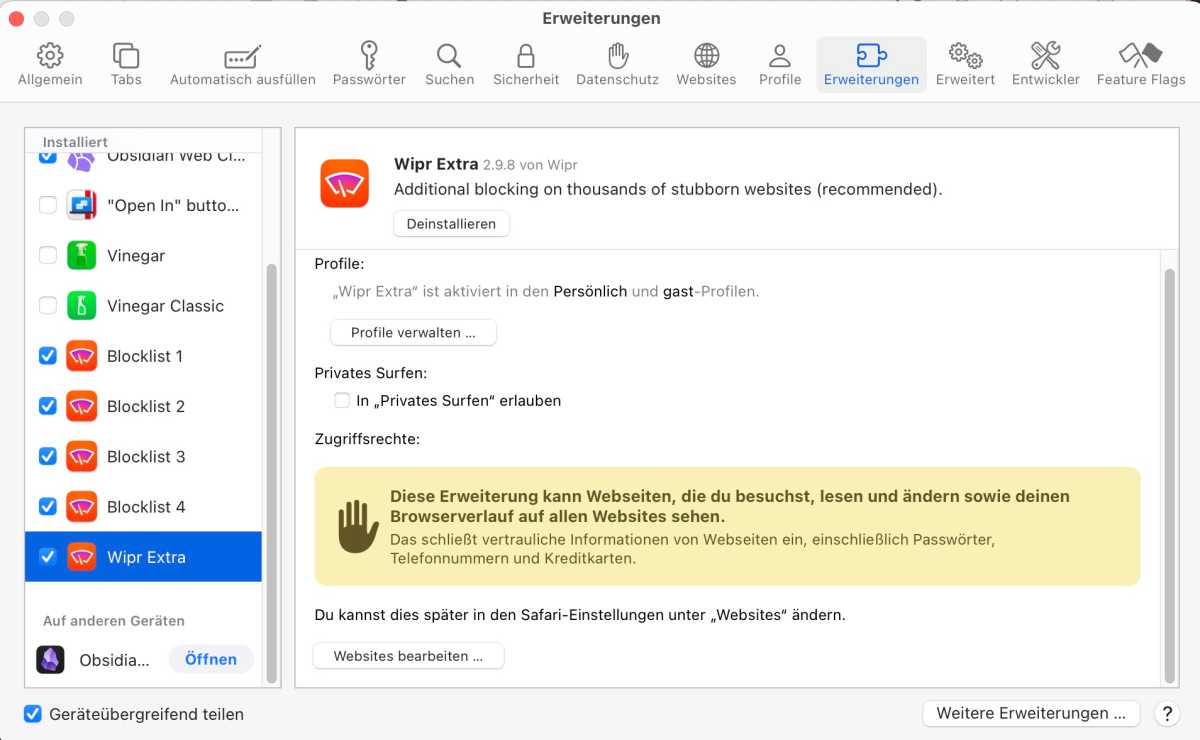Image resolution: width=1200 pixels, height=740 pixels.
Task: Click the Deinstallieren button
Action: pyautogui.click(x=451, y=224)
